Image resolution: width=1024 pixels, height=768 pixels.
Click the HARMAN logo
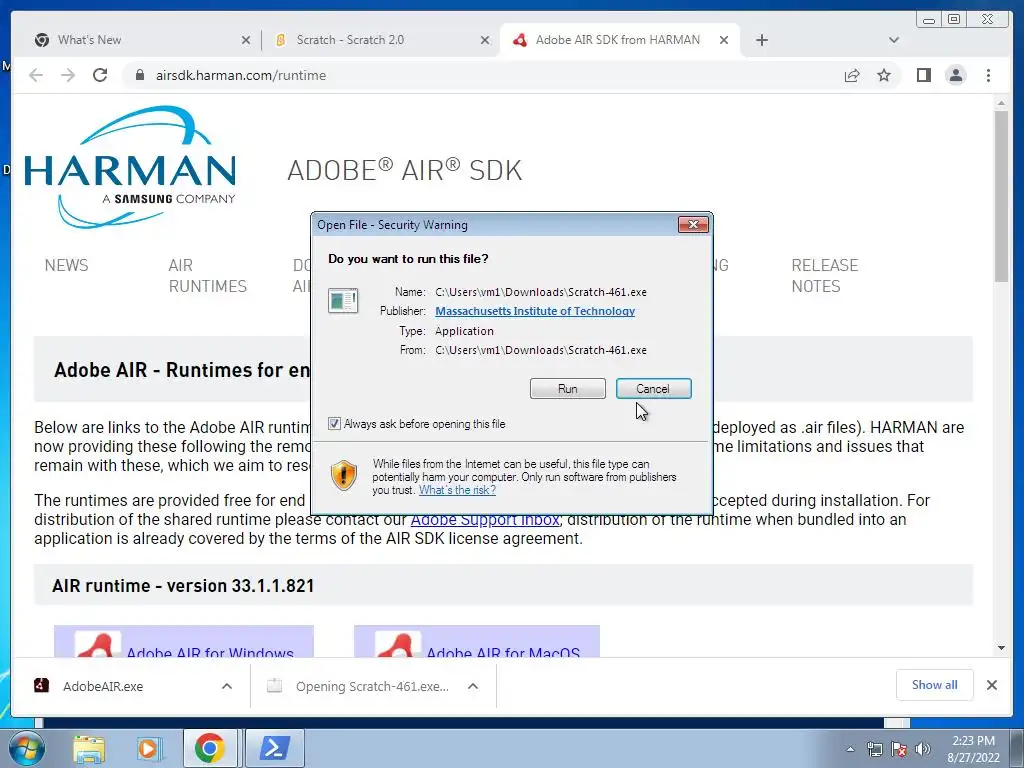coord(130,167)
